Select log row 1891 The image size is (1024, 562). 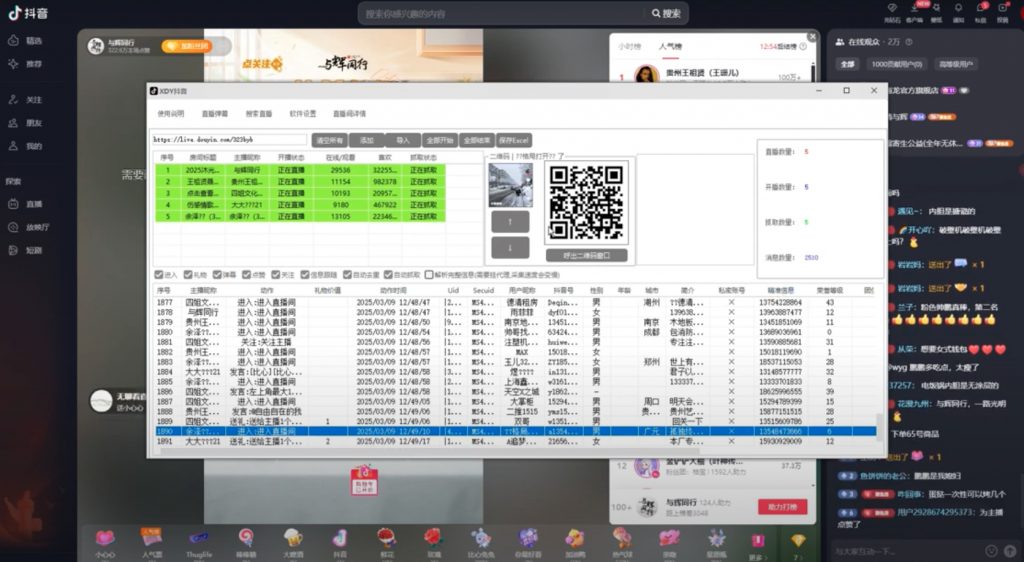coord(515,442)
